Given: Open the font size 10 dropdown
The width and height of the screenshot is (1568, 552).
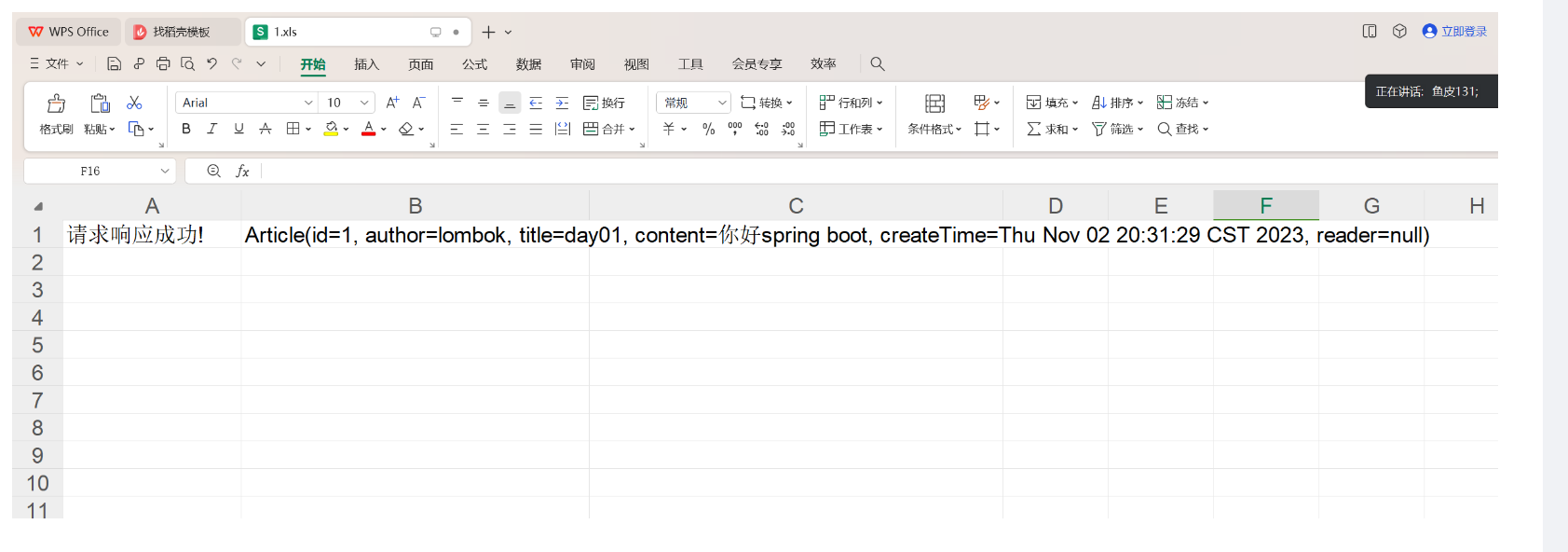Looking at the screenshot, I should tap(364, 103).
